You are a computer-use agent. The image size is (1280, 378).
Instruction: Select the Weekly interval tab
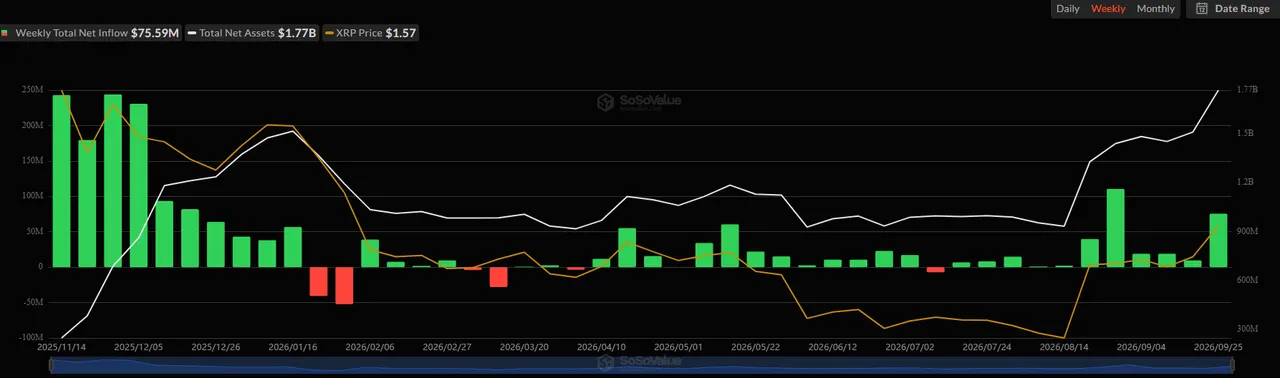pyautogui.click(x=1108, y=9)
